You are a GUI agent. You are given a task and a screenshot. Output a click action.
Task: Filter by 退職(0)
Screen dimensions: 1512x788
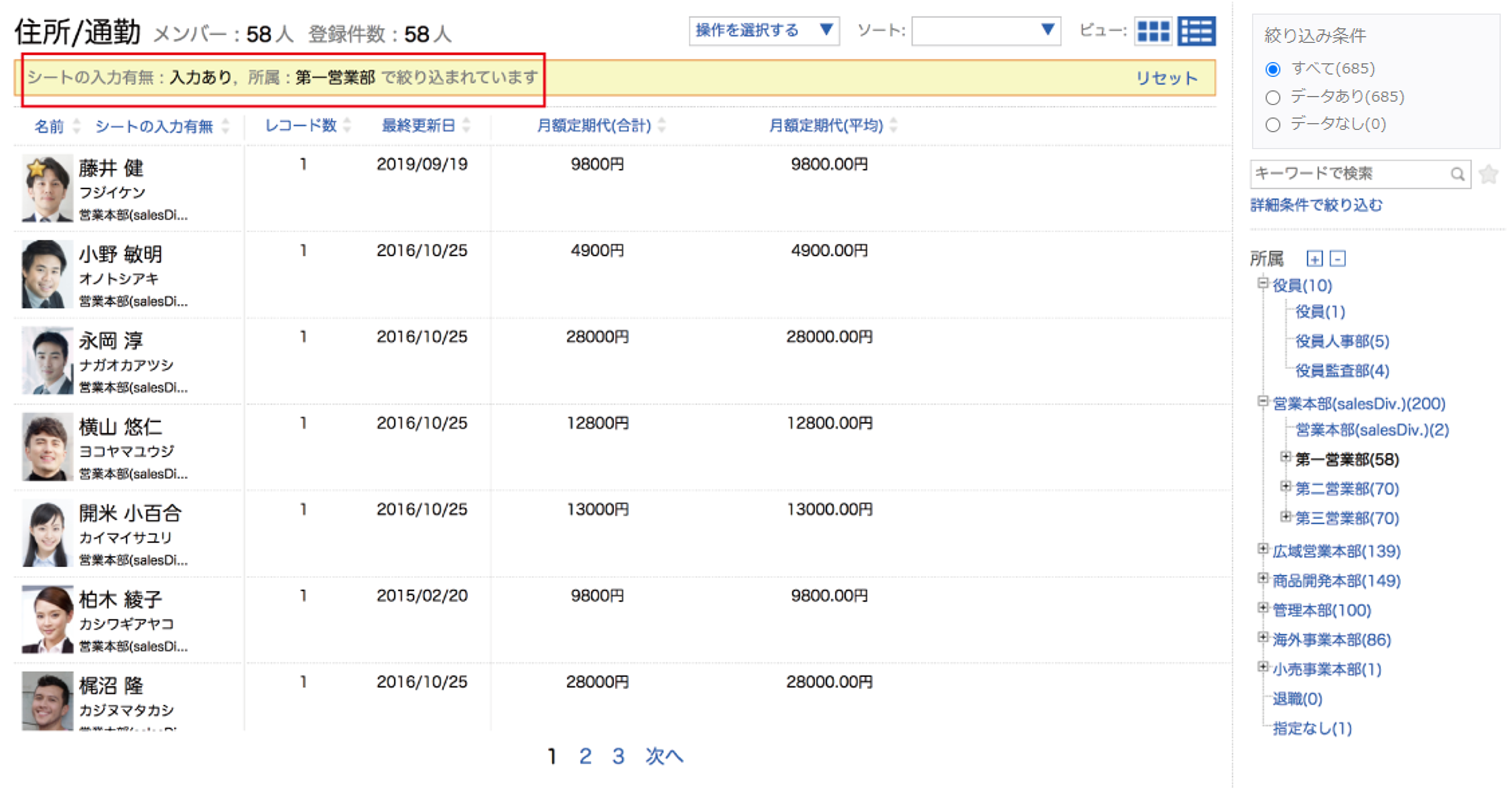click(x=1297, y=699)
